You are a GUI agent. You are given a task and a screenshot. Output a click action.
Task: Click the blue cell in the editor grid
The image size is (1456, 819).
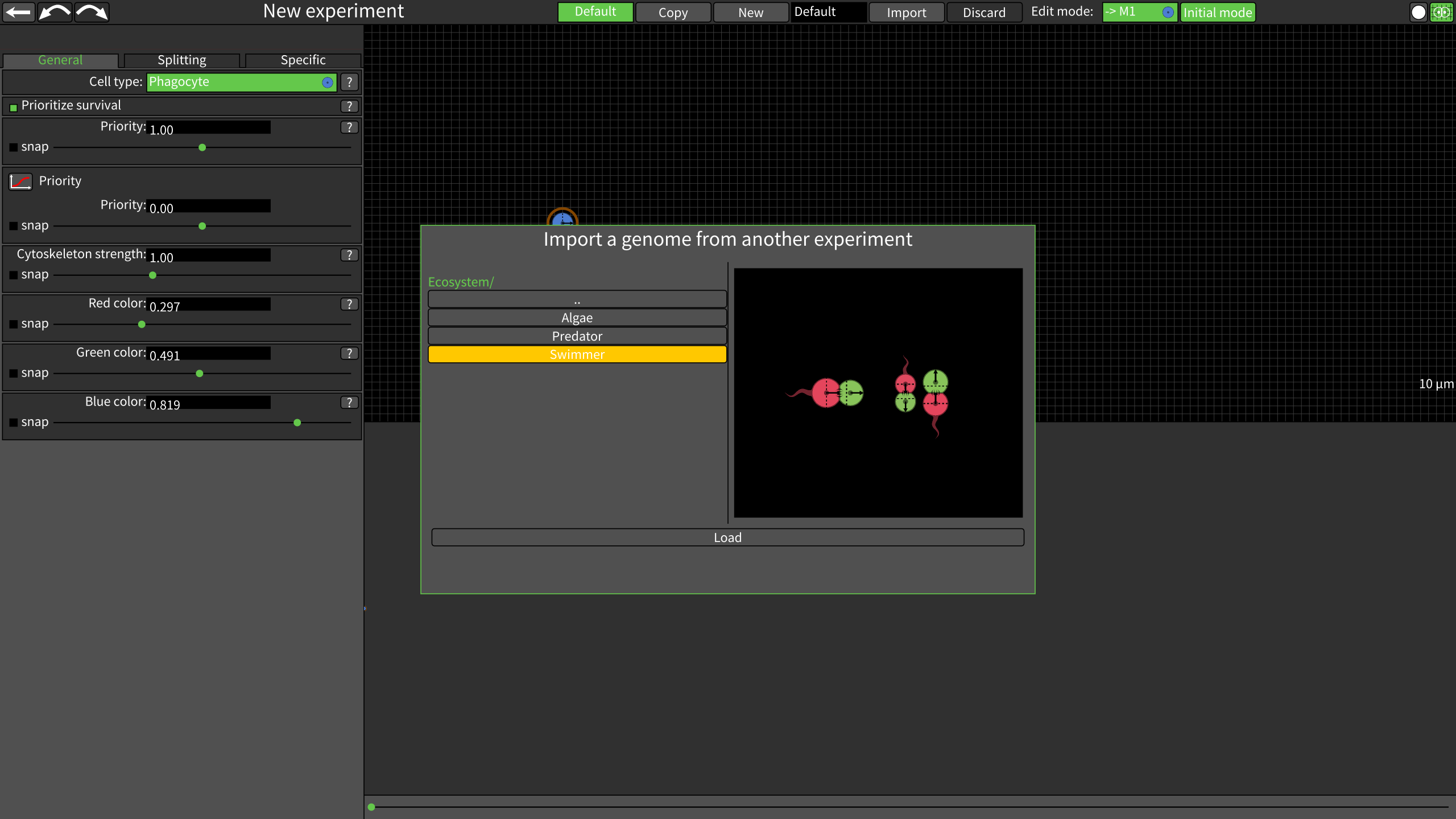[562, 217]
